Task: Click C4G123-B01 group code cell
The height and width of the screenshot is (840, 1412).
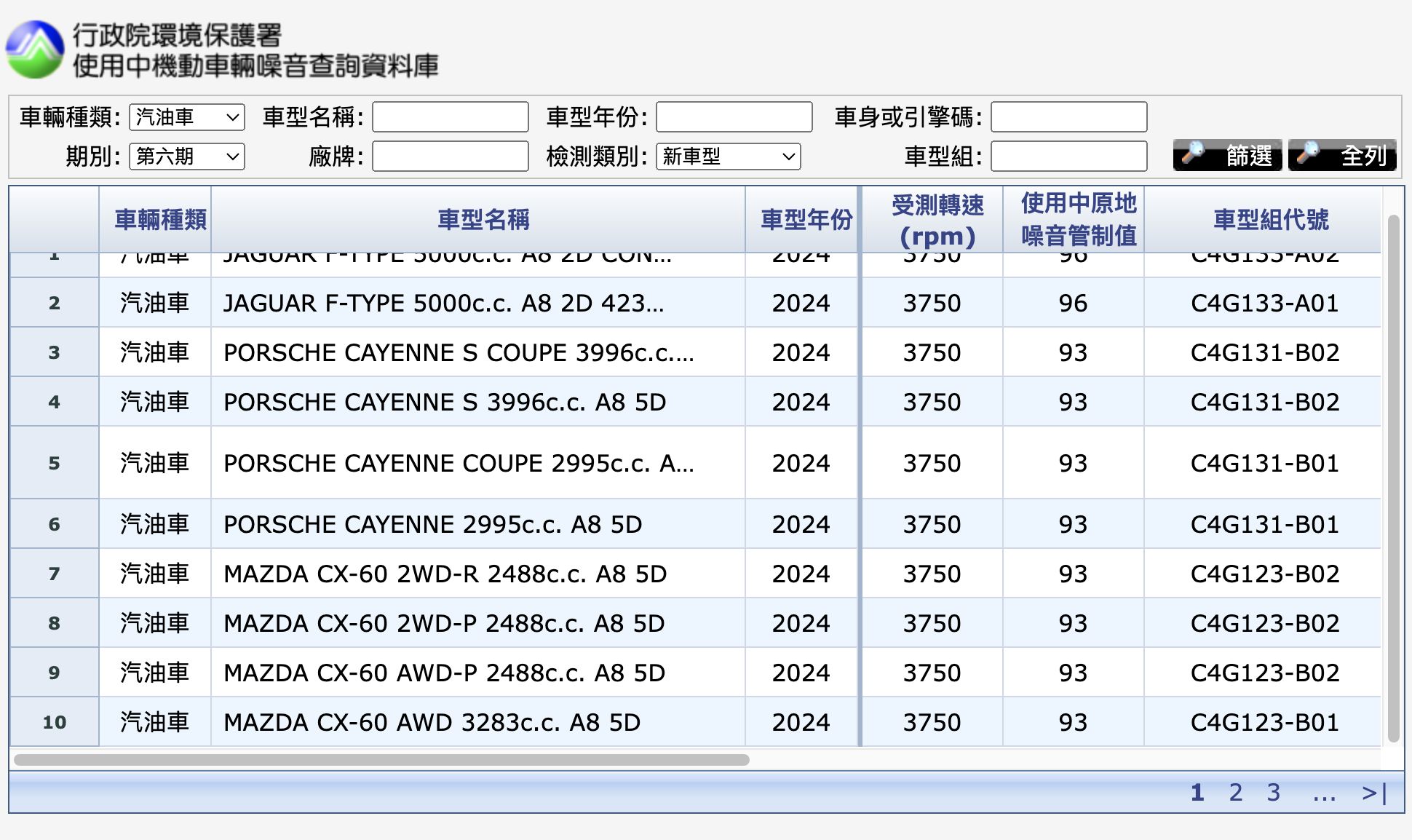Action: click(1264, 722)
